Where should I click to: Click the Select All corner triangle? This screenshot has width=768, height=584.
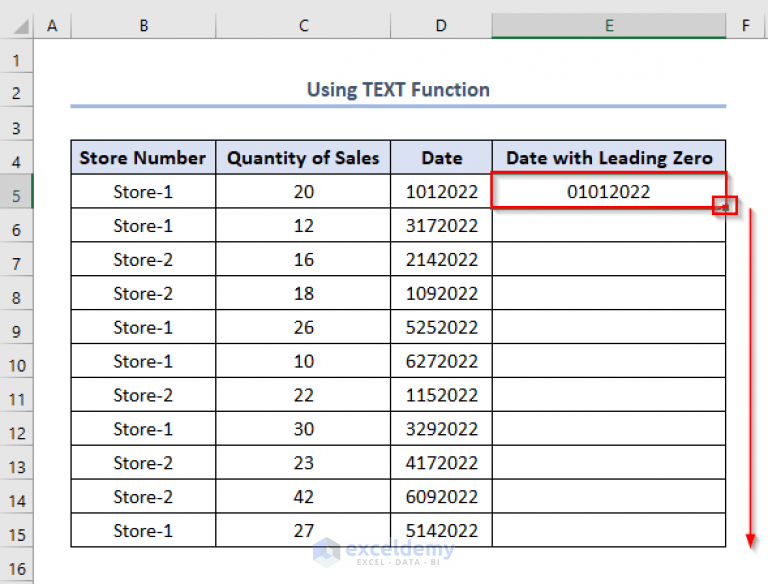(x=21, y=26)
